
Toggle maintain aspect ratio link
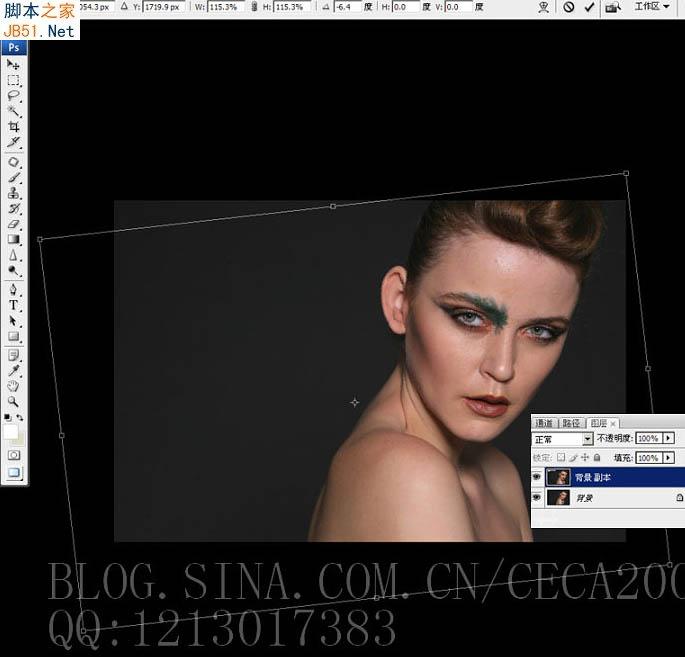[x=254, y=7]
